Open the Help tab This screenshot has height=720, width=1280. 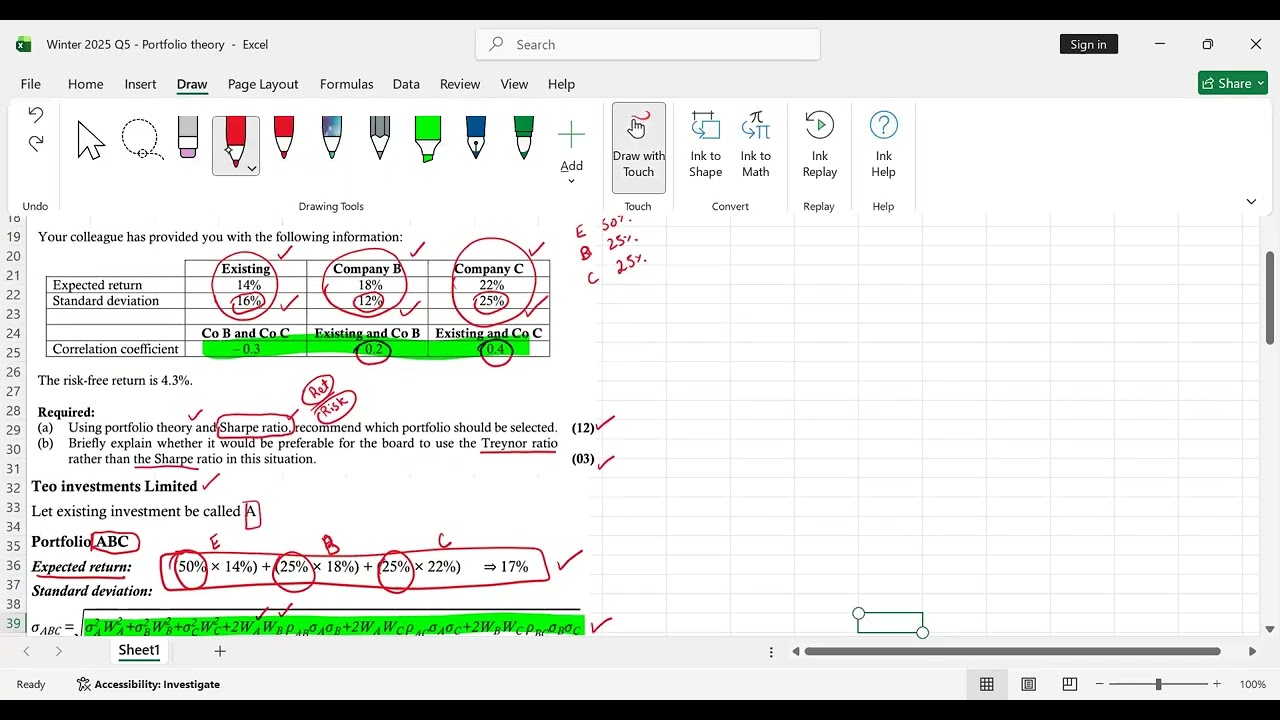pos(561,84)
